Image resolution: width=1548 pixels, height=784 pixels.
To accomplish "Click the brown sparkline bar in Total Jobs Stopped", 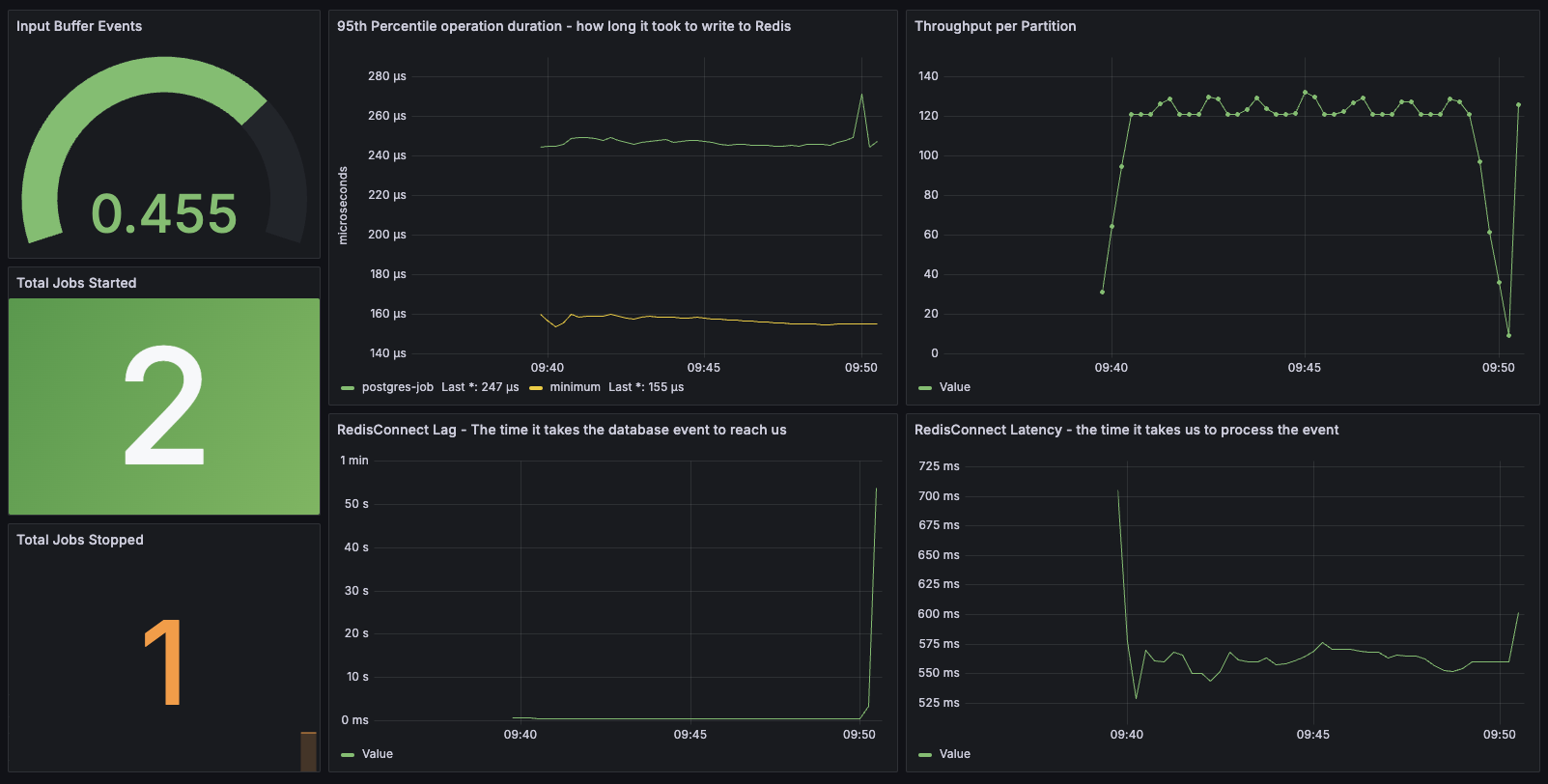I will click(x=309, y=751).
